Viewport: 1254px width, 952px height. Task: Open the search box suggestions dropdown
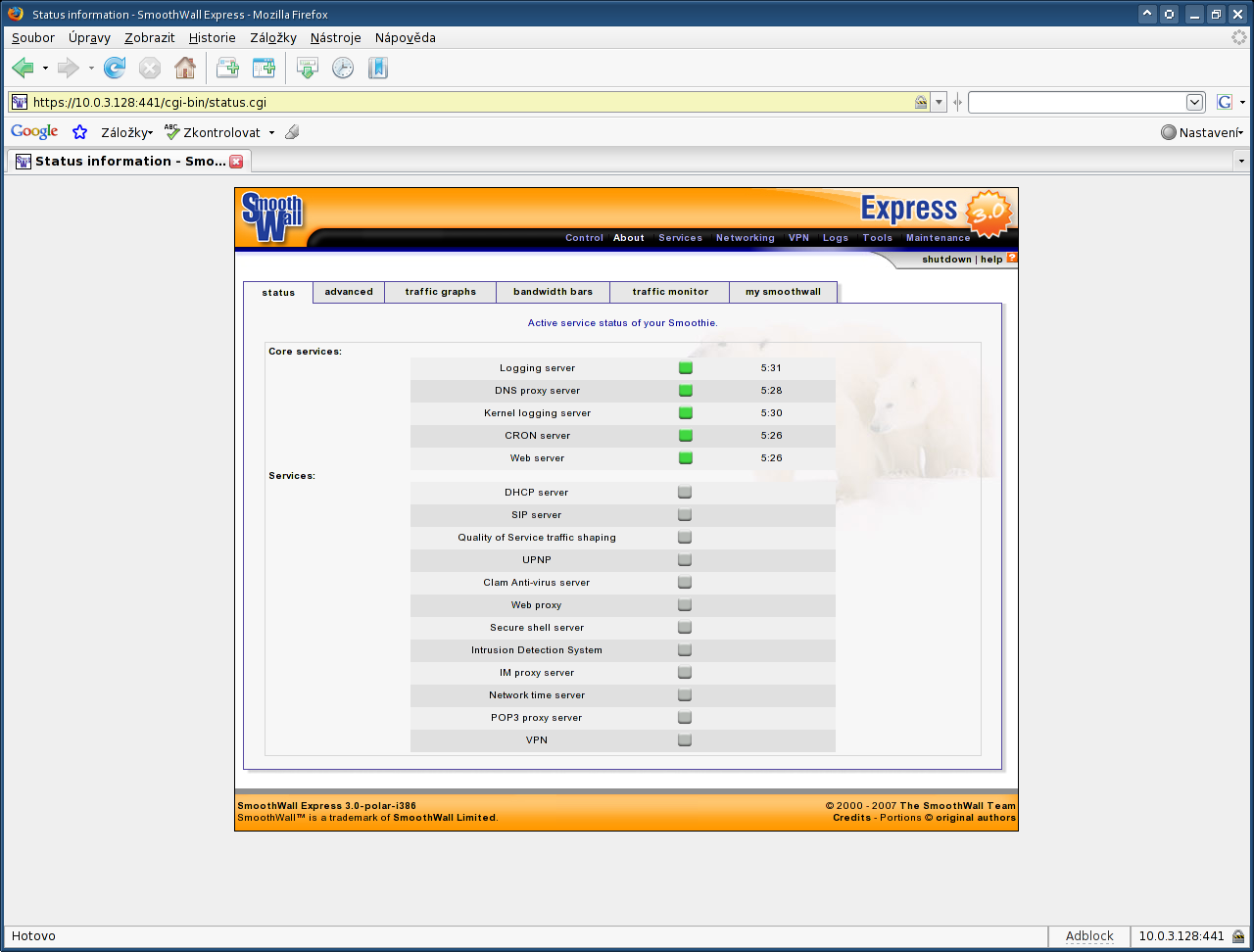pos(1195,102)
